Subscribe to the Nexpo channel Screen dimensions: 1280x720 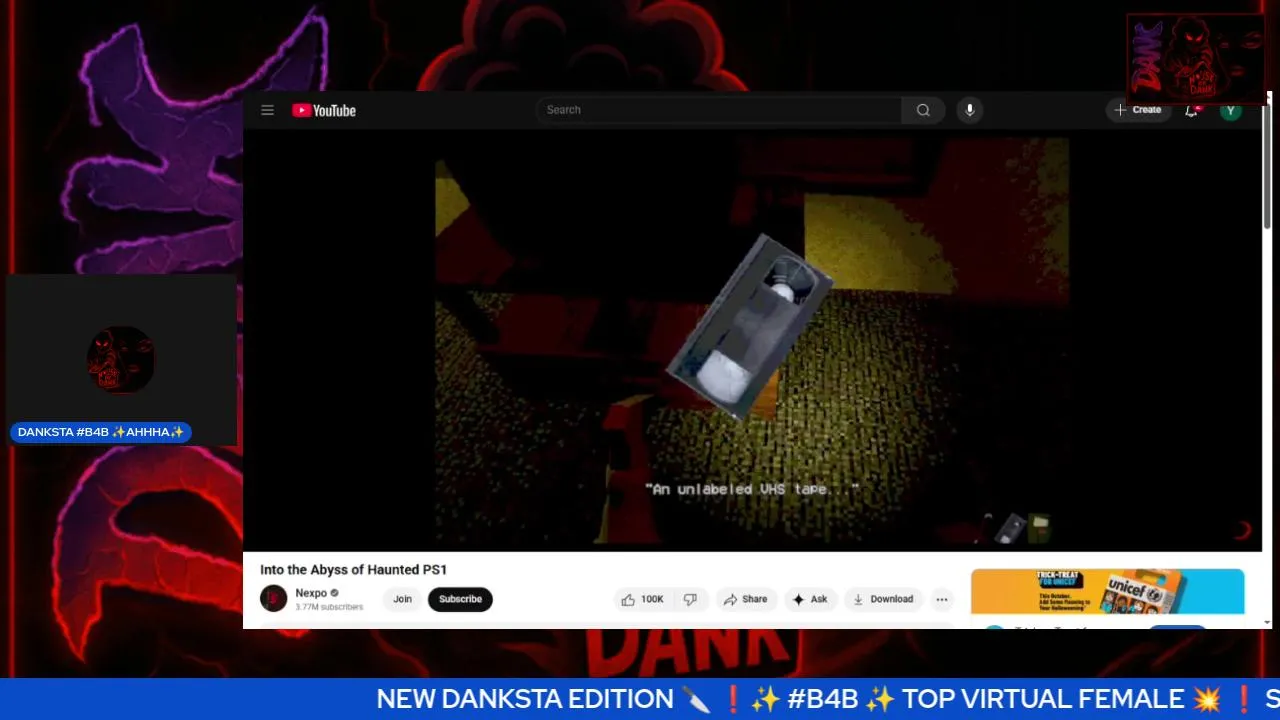click(x=460, y=599)
